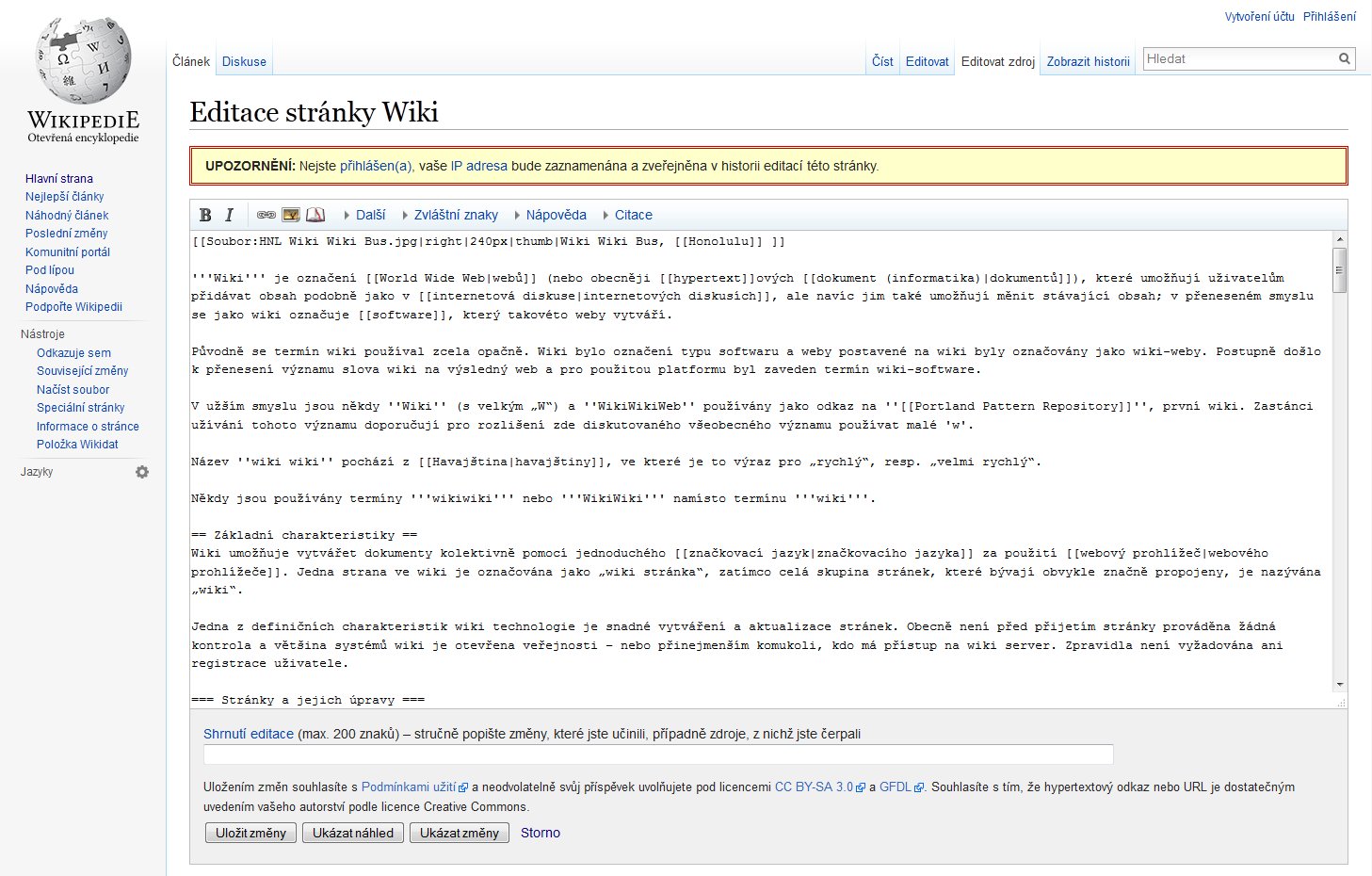
Task: Click into the edit summary text field
Action: (x=658, y=754)
